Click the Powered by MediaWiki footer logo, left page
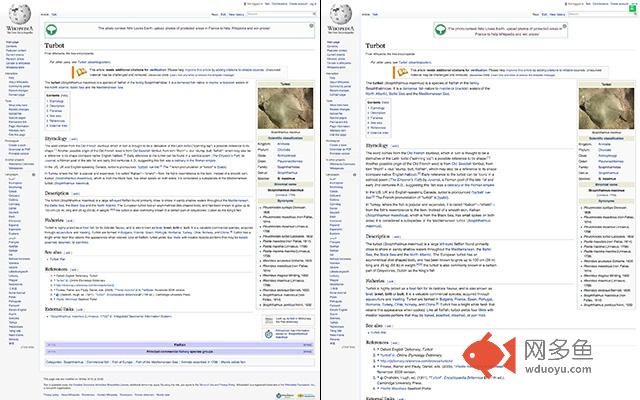Image resolution: width=640 pixels, height=400 pixels. click(x=306, y=396)
